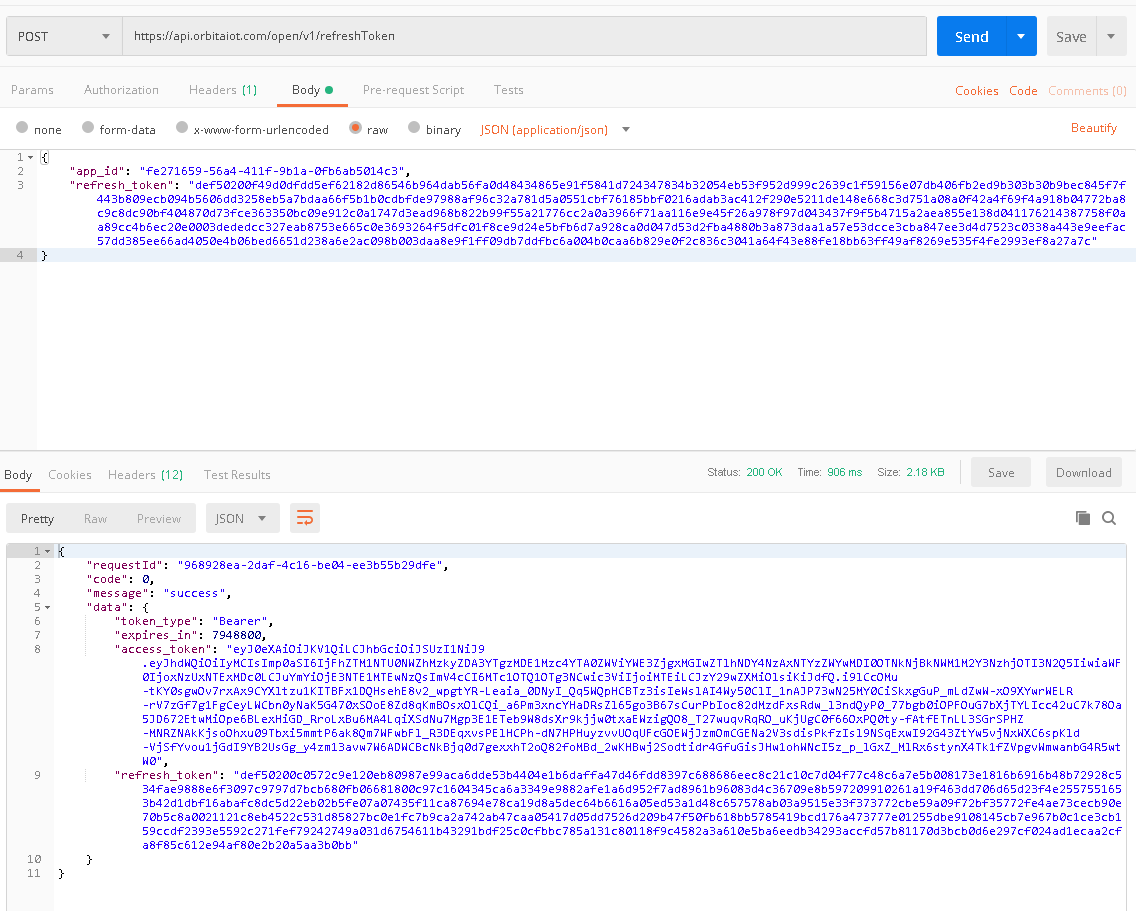Open the response JSON format dropdown
The image size is (1136, 911).
click(242, 518)
